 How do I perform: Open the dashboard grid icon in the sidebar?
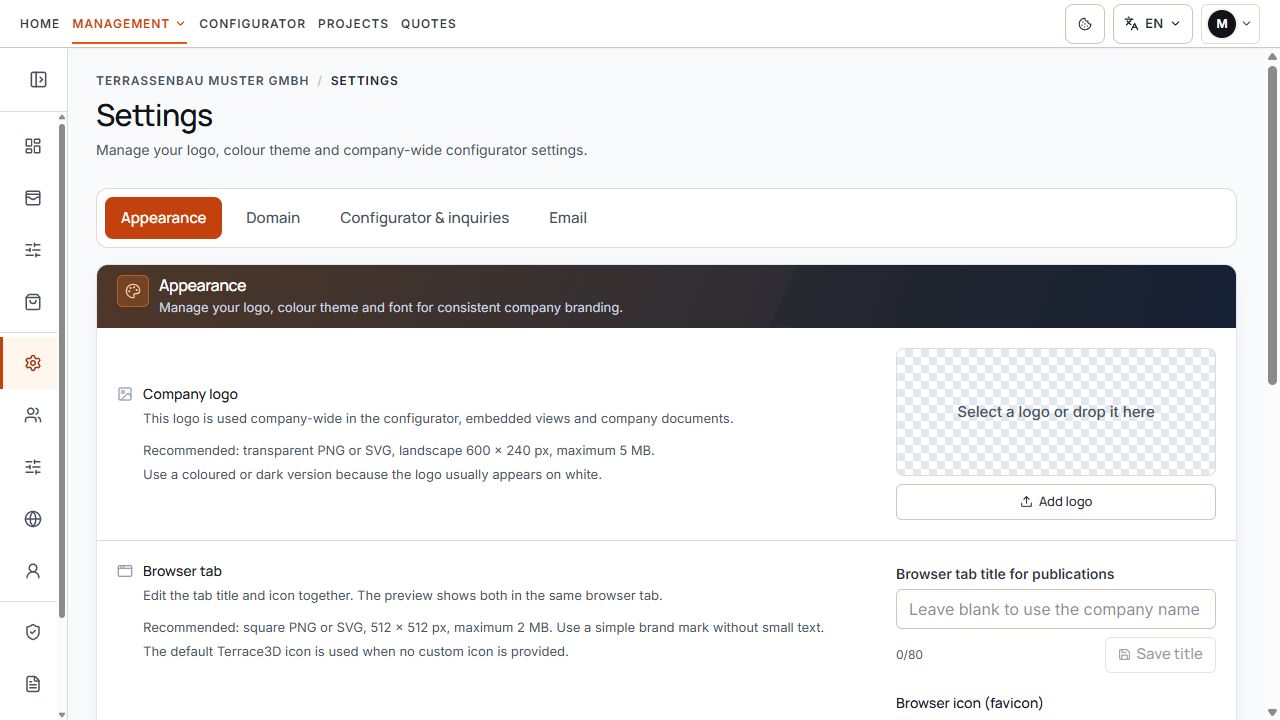pyautogui.click(x=33, y=147)
